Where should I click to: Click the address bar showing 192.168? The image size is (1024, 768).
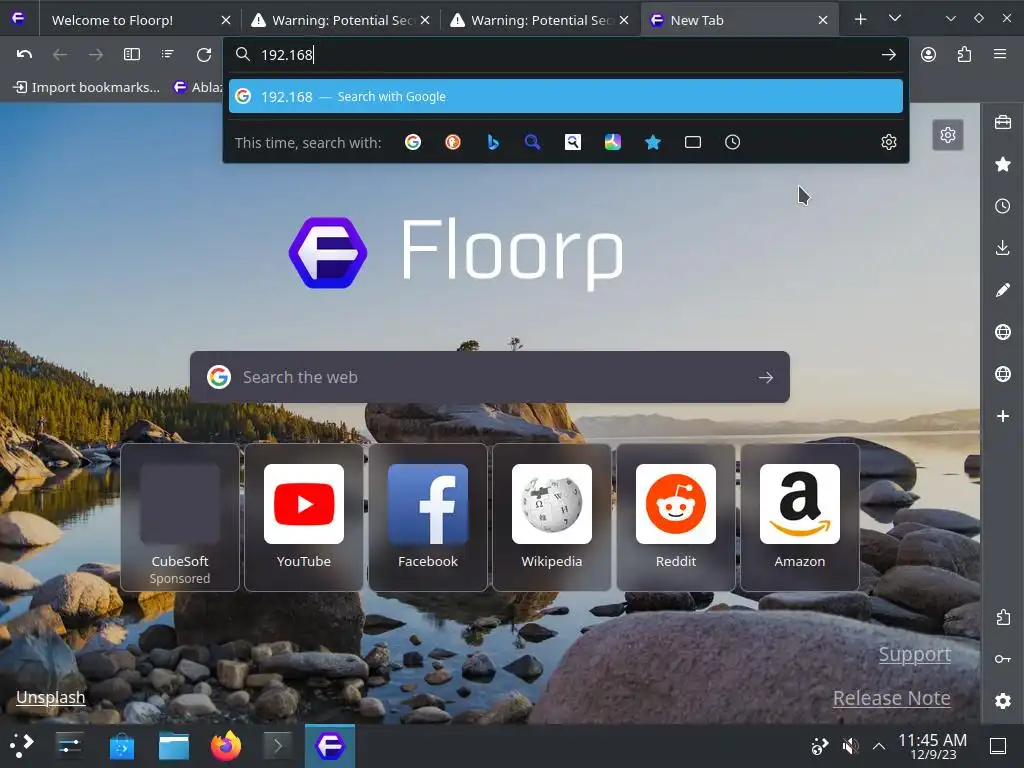click(566, 55)
